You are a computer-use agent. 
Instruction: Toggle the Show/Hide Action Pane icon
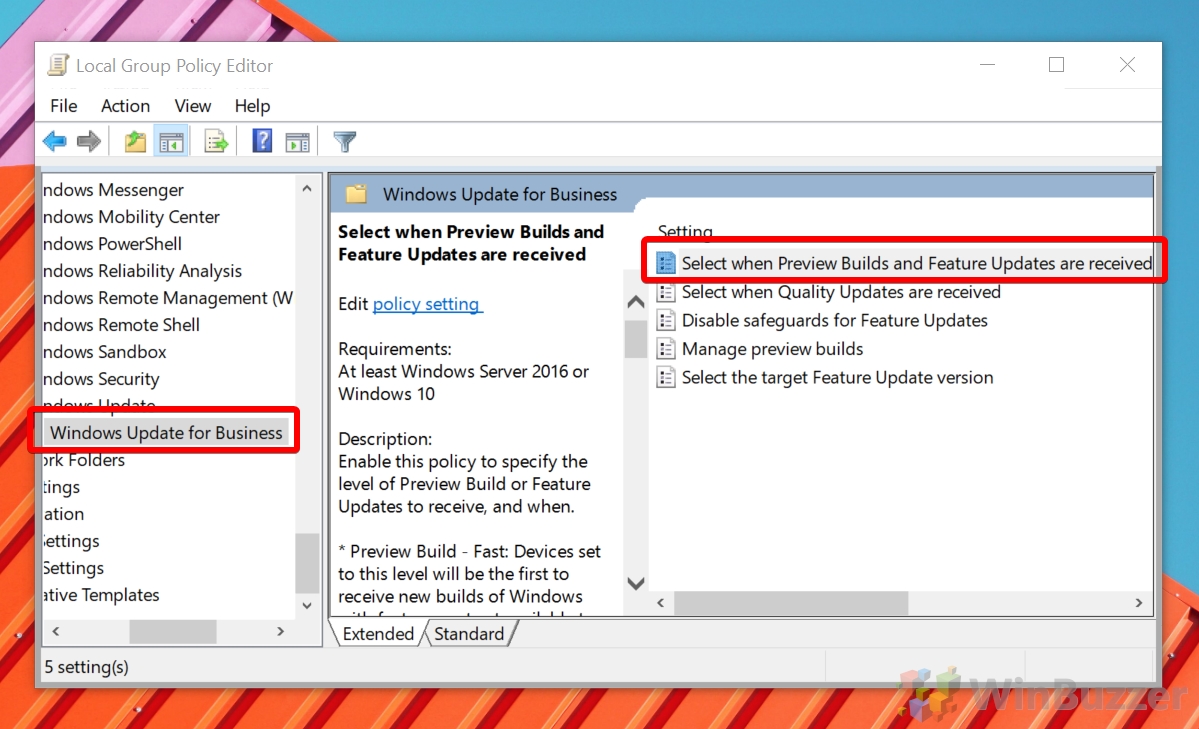pos(297,142)
